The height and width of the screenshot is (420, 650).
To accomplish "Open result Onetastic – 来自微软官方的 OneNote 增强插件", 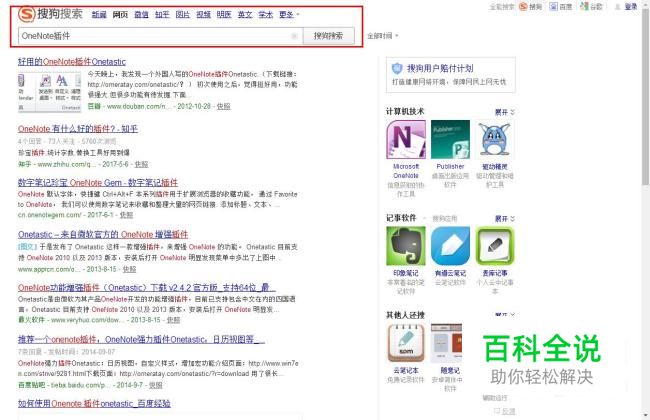I will click(x=103, y=234).
